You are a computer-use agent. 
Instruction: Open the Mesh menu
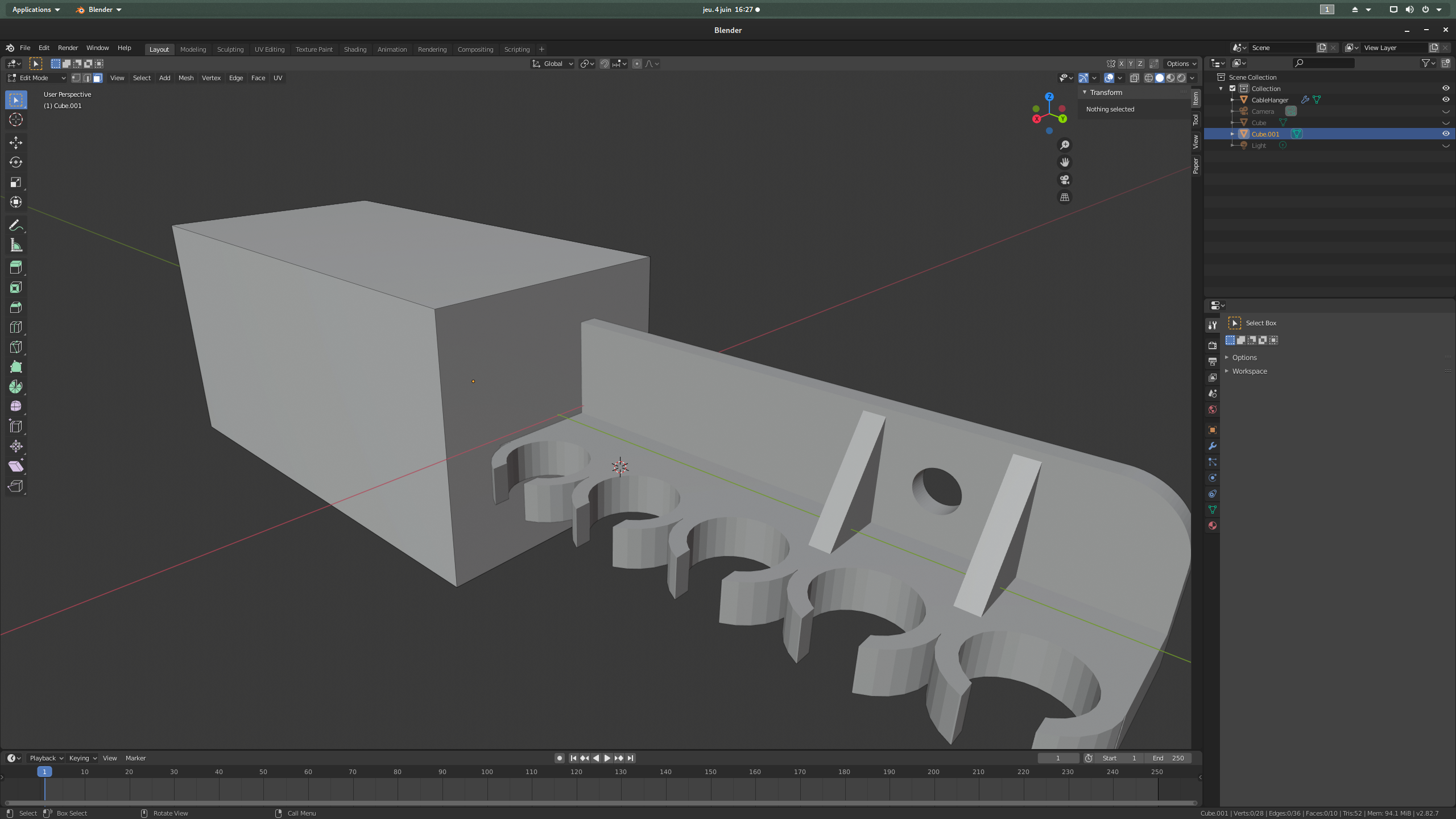click(x=185, y=78)
